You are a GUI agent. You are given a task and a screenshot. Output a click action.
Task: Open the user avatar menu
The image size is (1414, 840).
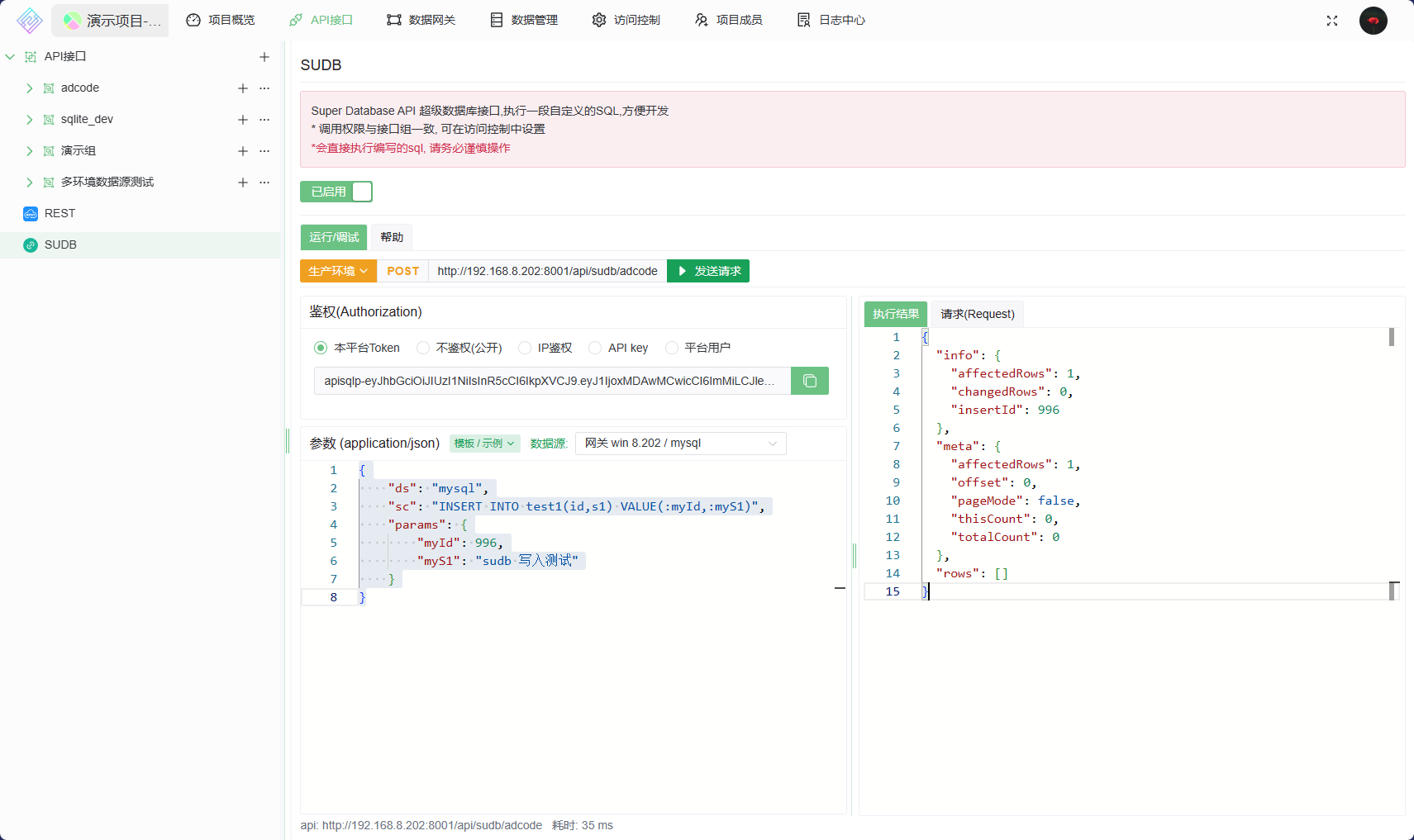[1373, 21]
